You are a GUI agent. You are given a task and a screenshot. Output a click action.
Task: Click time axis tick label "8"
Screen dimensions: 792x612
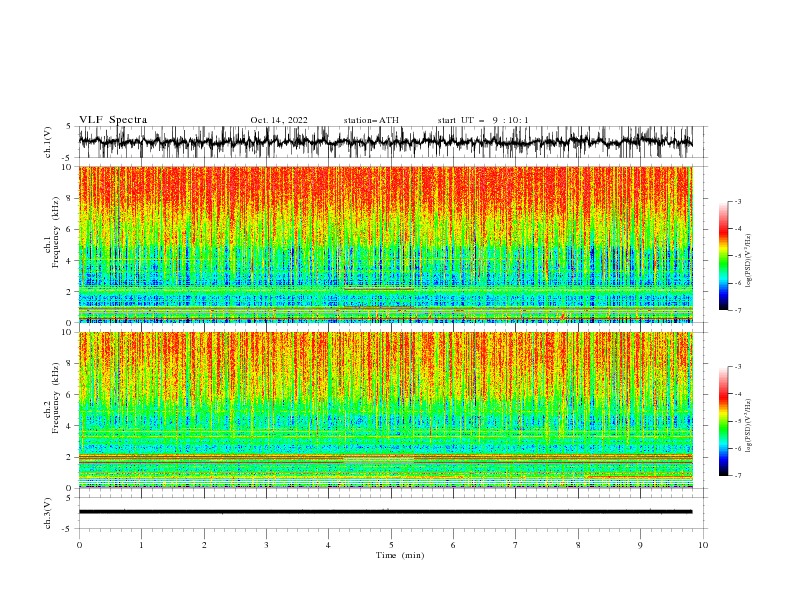[578, 545]
